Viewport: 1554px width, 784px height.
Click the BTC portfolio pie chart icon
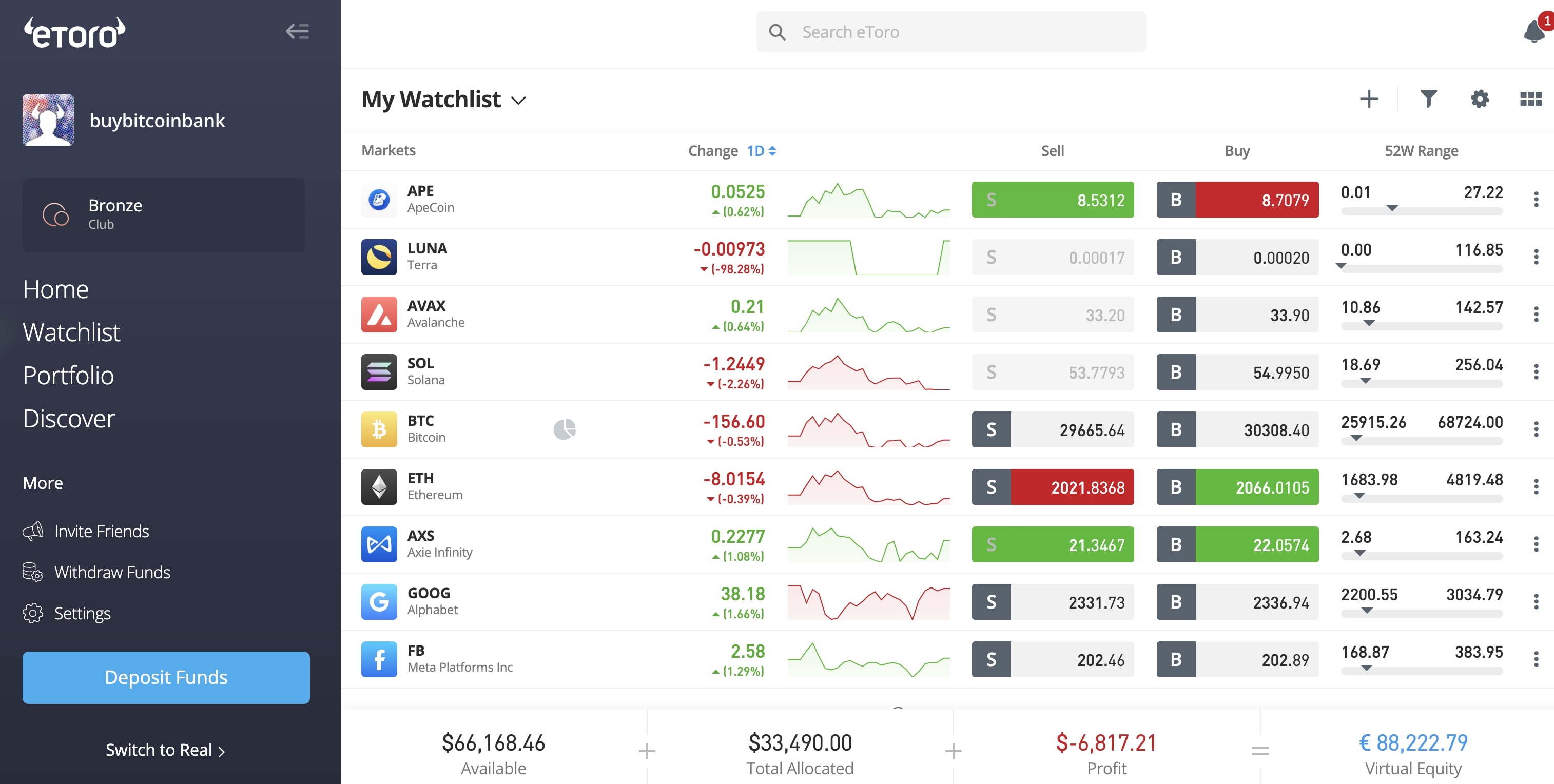565,429
